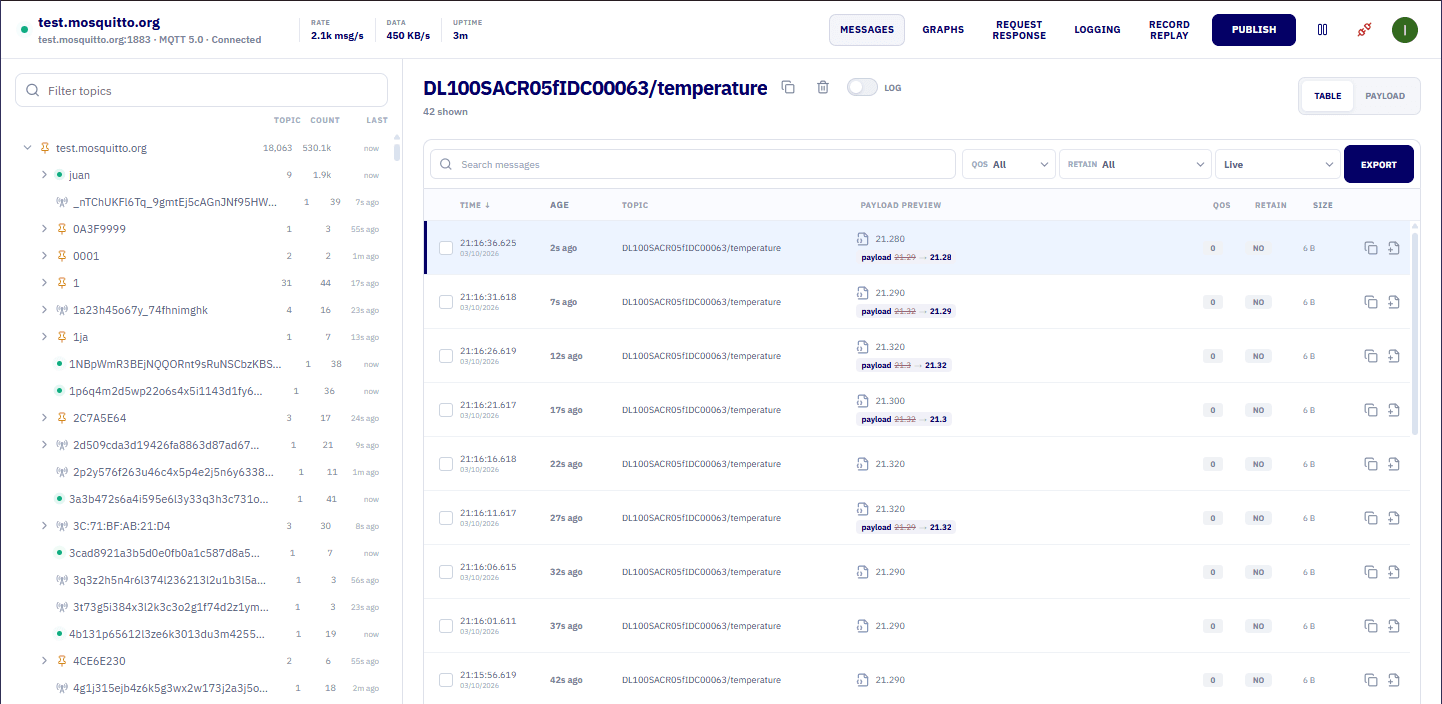This screenshot has width=1442, height=704.
Task: Click the Filter topics search field
Action: click(x=201, y=90)
